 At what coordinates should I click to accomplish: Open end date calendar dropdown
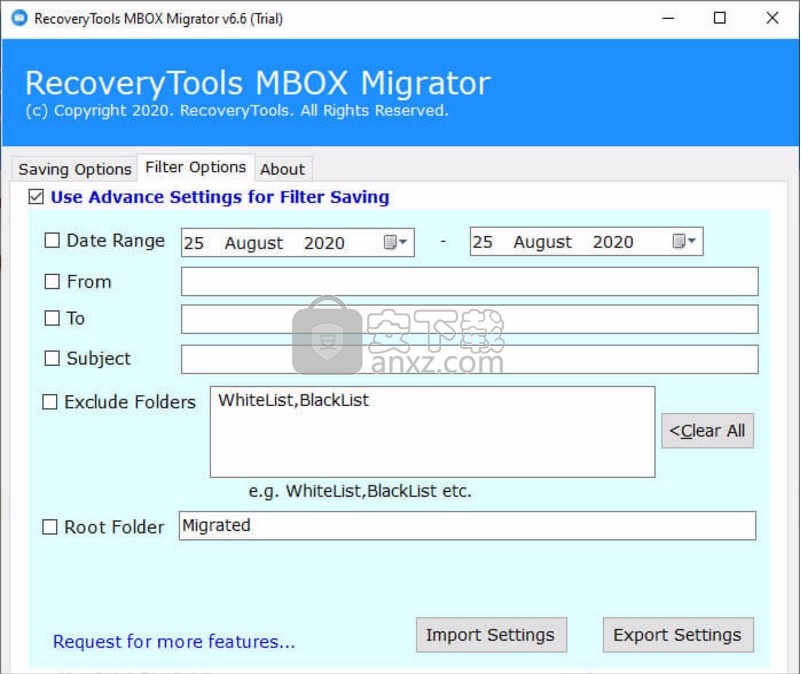[x=684, y=241]
